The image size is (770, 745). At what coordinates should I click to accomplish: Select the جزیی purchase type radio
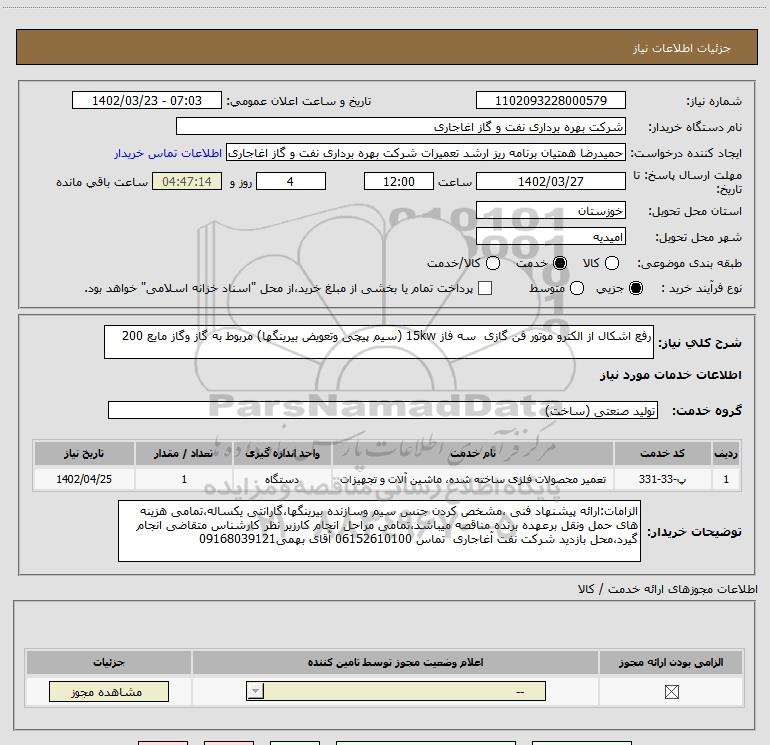coord(635,289)
